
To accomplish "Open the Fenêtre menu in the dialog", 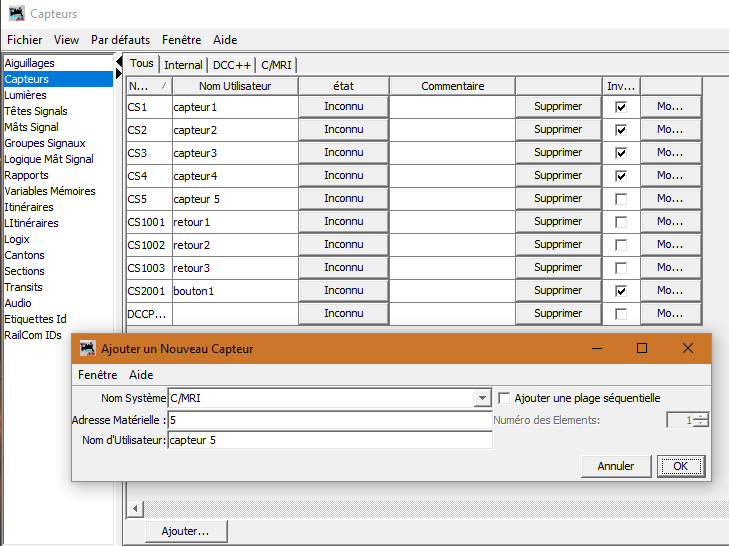I will [x=97, y=375].
